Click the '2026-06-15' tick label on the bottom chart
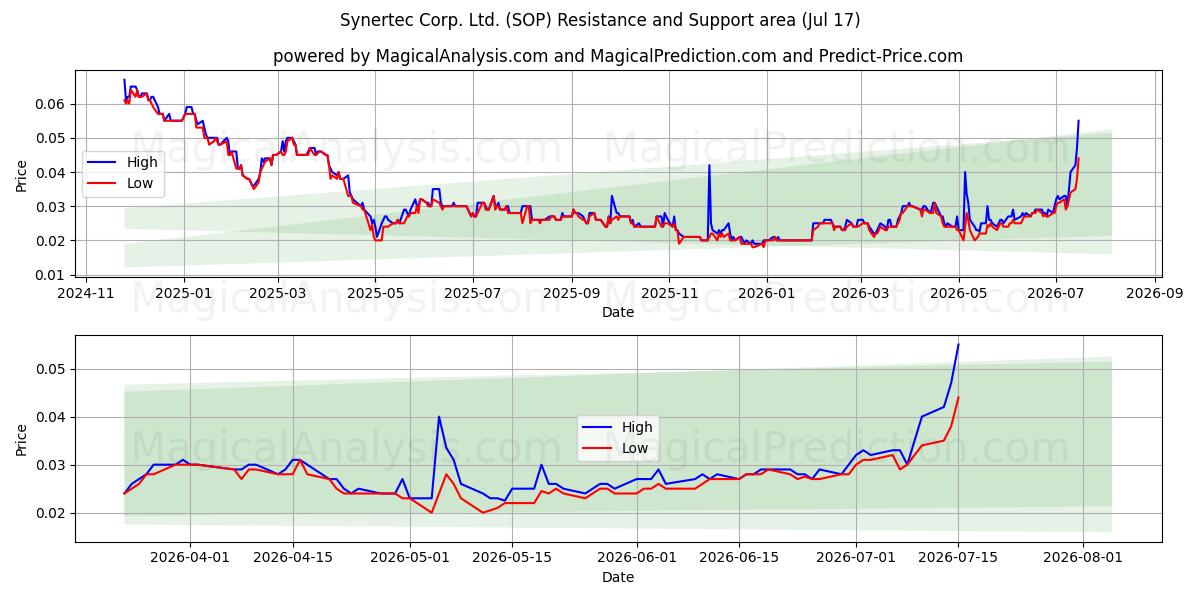The image size is (1200, 600). 739,558
